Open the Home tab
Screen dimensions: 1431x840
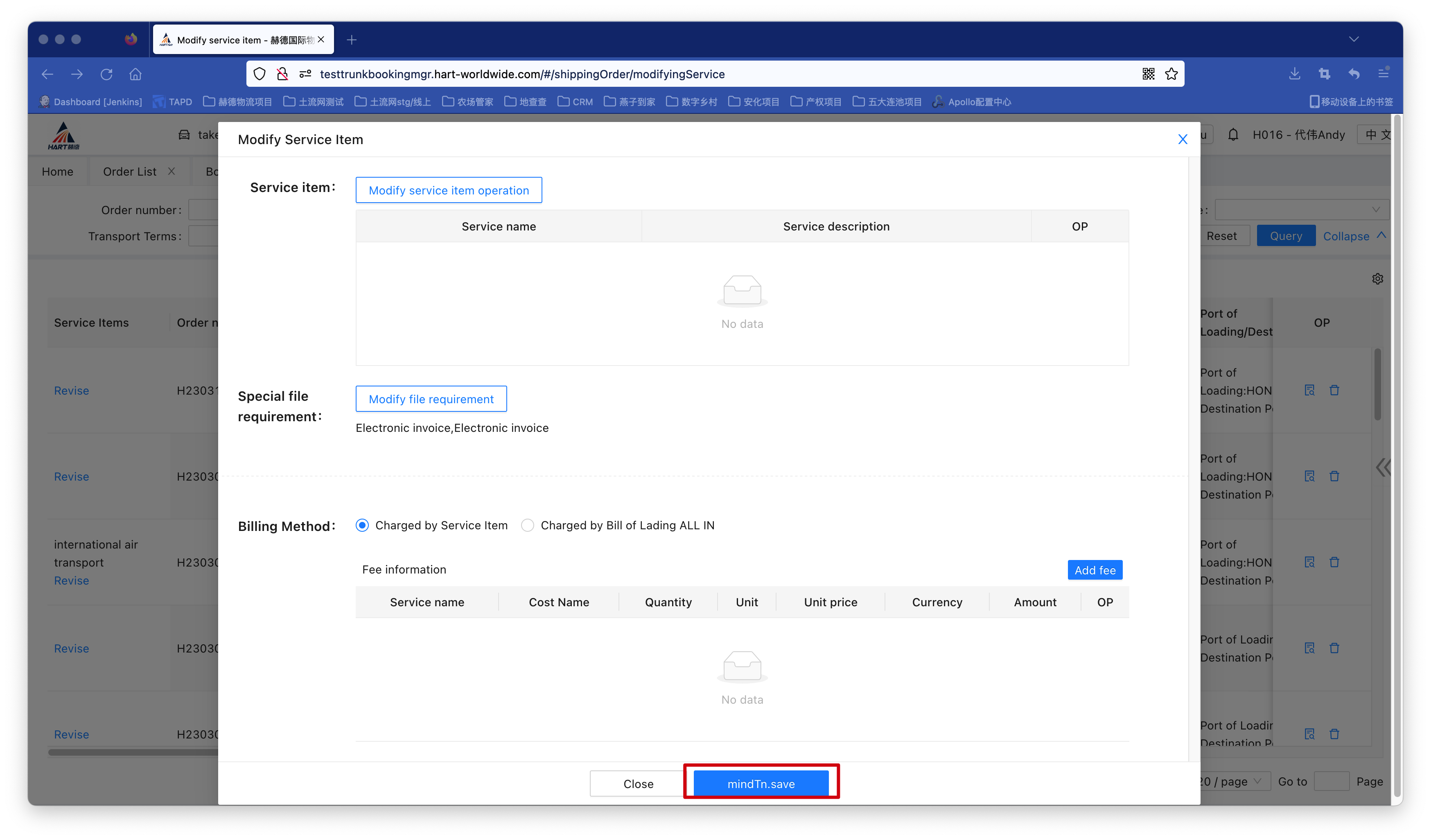(57, 172)
